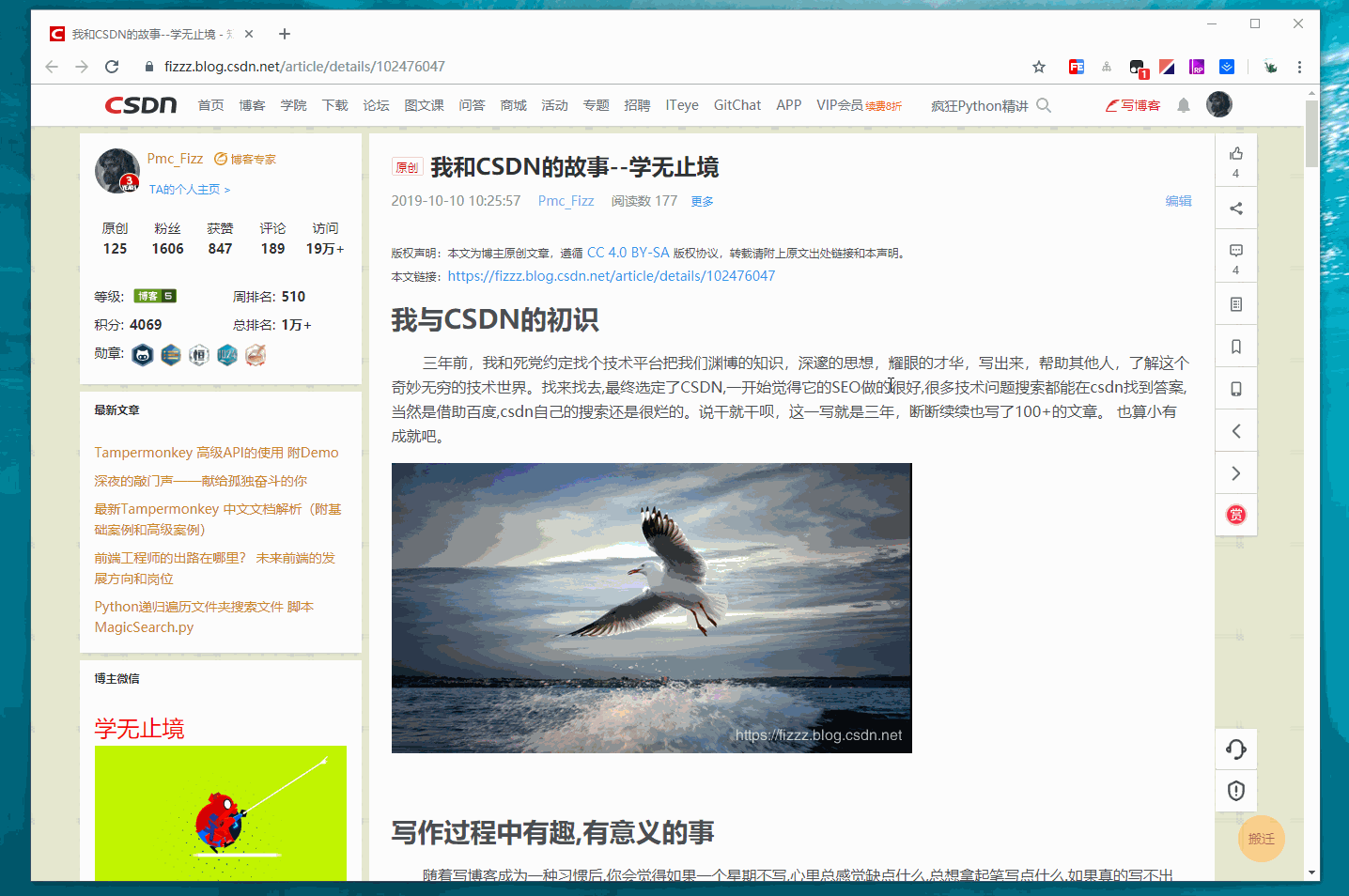Open 博客 in navigation bar

click(253, 105)
